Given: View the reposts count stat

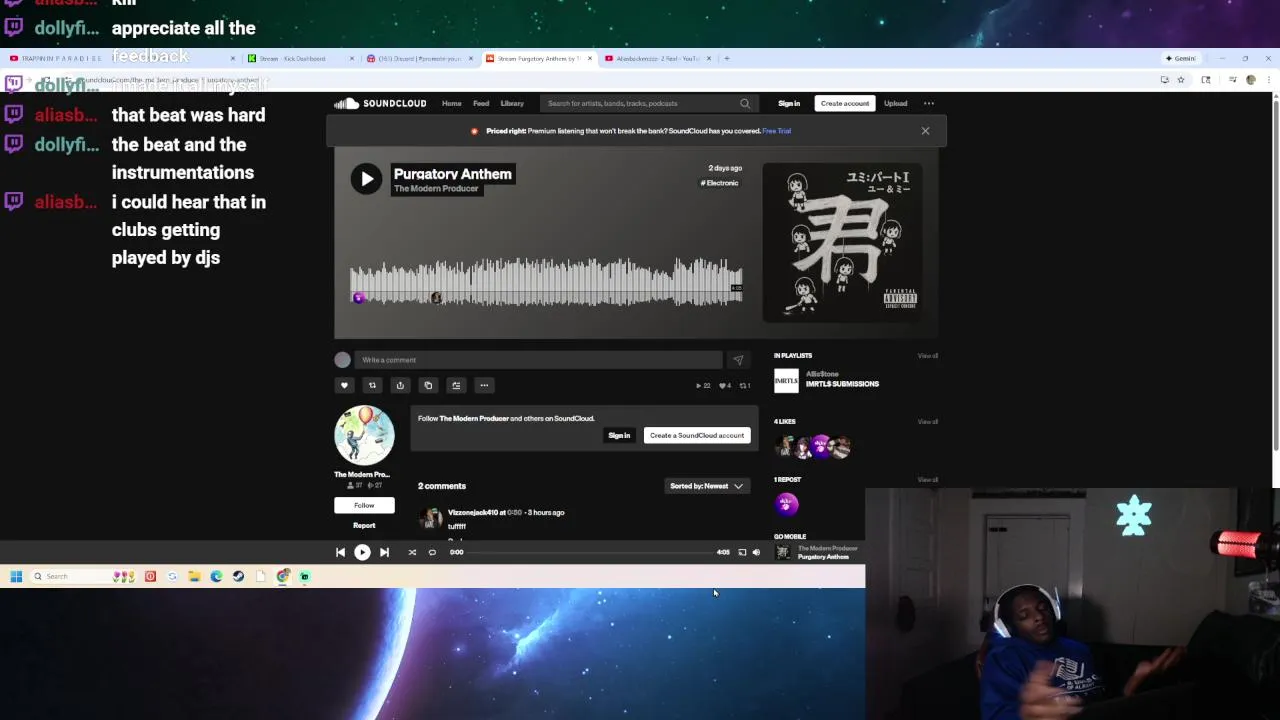Looking at the screenshot, I should click(745, 385).
